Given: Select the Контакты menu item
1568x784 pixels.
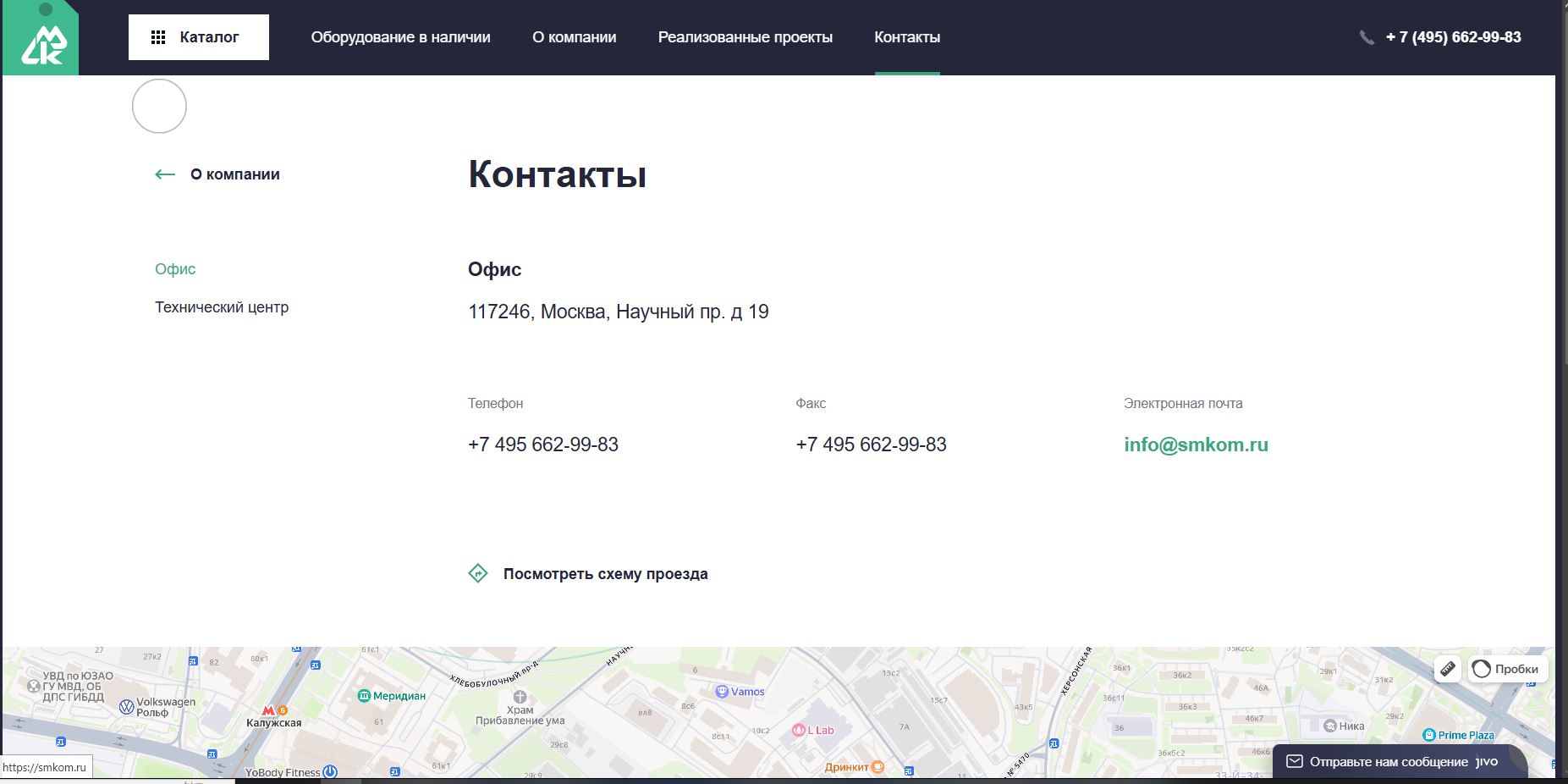Looking at the screenshot, I should point(907,37).
